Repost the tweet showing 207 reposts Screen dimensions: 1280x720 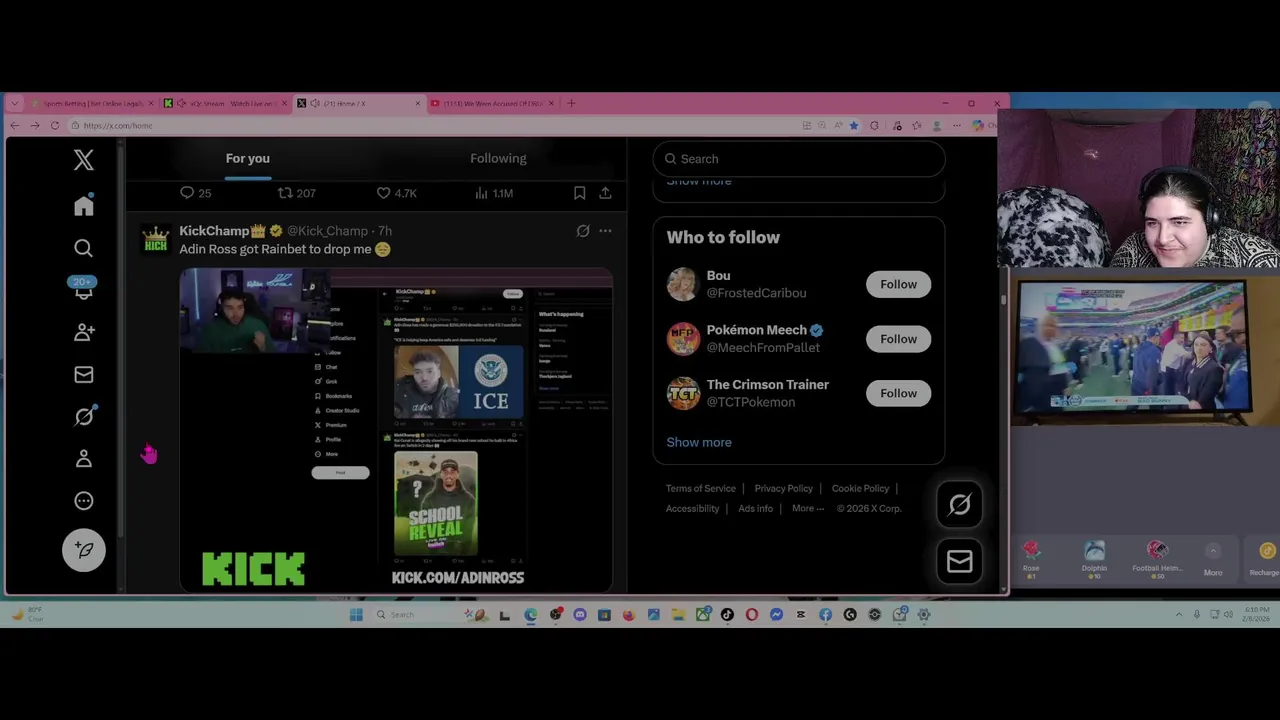pyautogui.click(x=296, y=193)
